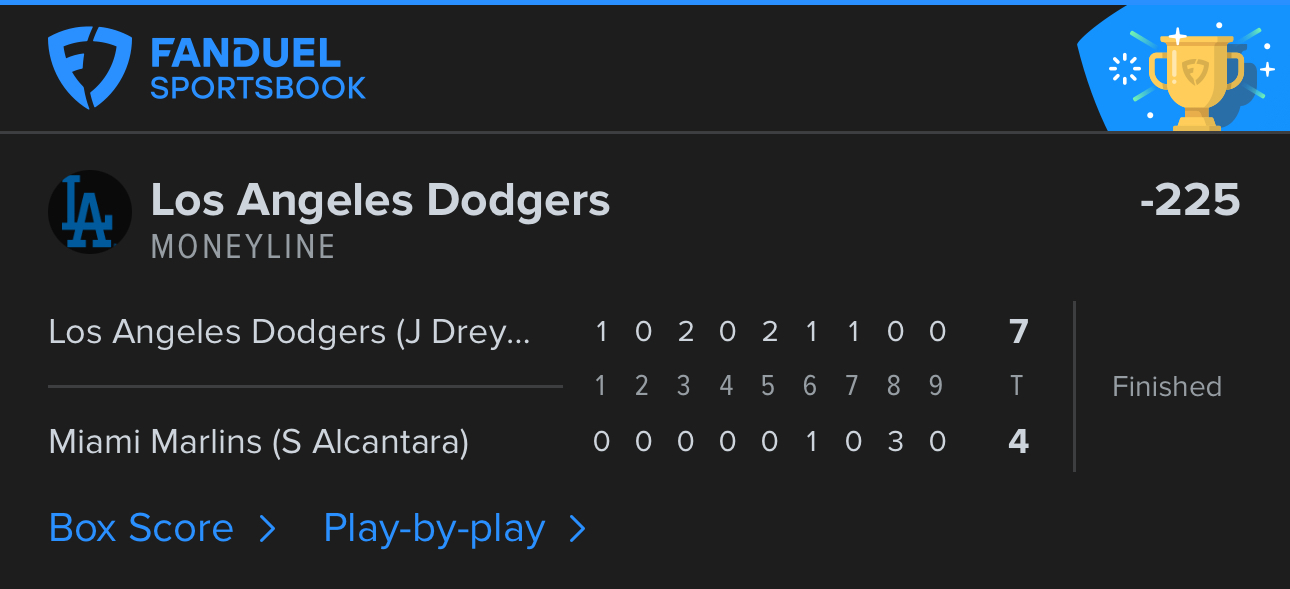The image size is (1290, 589).
Task: Click the Marlins 8th inning score 3
Action: coord(895,441)
